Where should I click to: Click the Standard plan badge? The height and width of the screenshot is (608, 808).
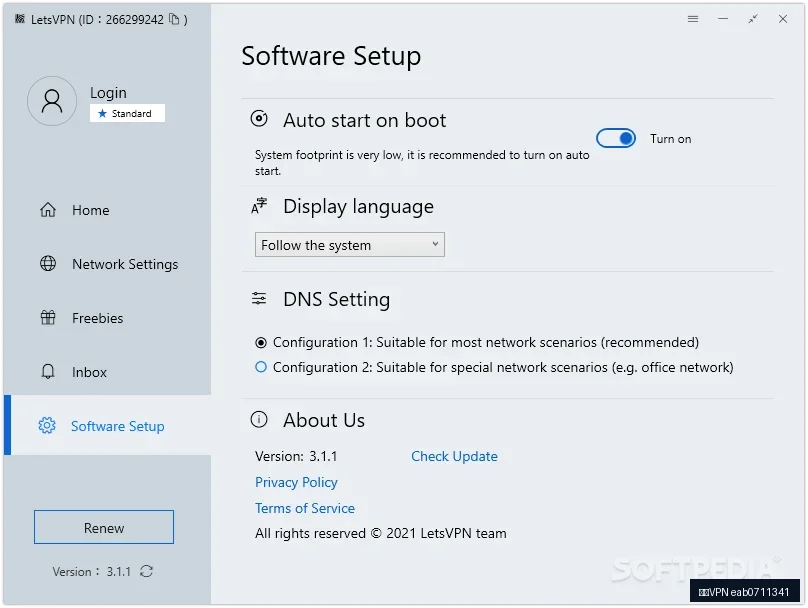tap(127, 114)
